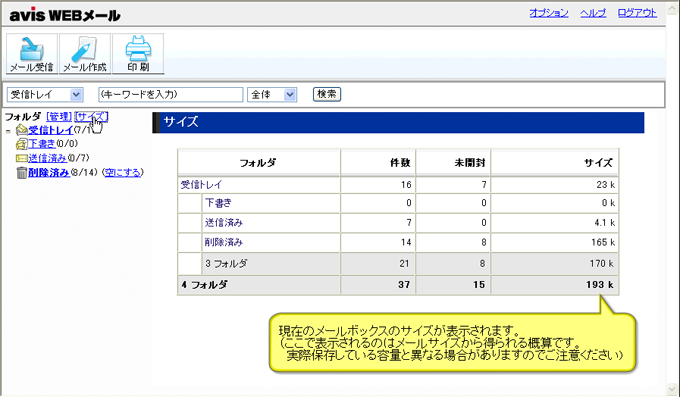Click 受信トレイ in the size table
This screenshot has width=680, height=397.
click(201, 185)
